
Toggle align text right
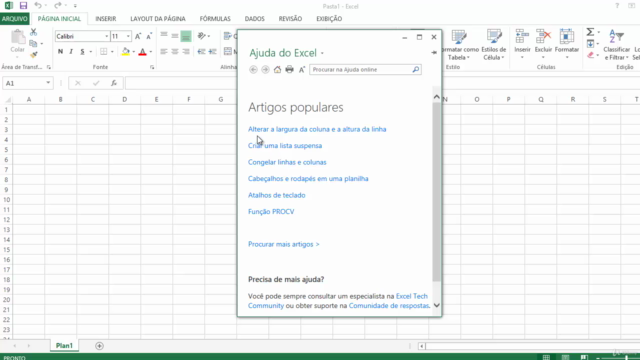pos(186,51)
